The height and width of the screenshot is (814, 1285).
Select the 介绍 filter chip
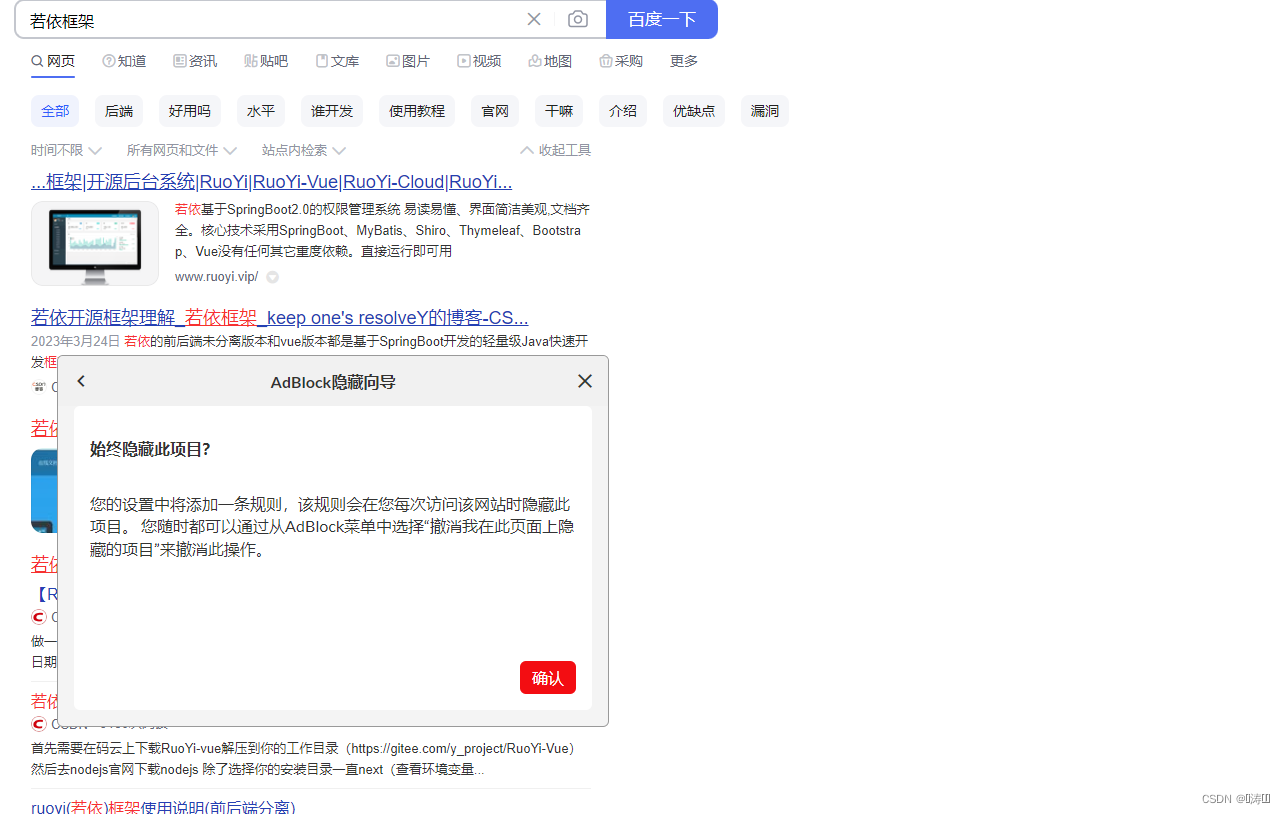tap(623, 111)
